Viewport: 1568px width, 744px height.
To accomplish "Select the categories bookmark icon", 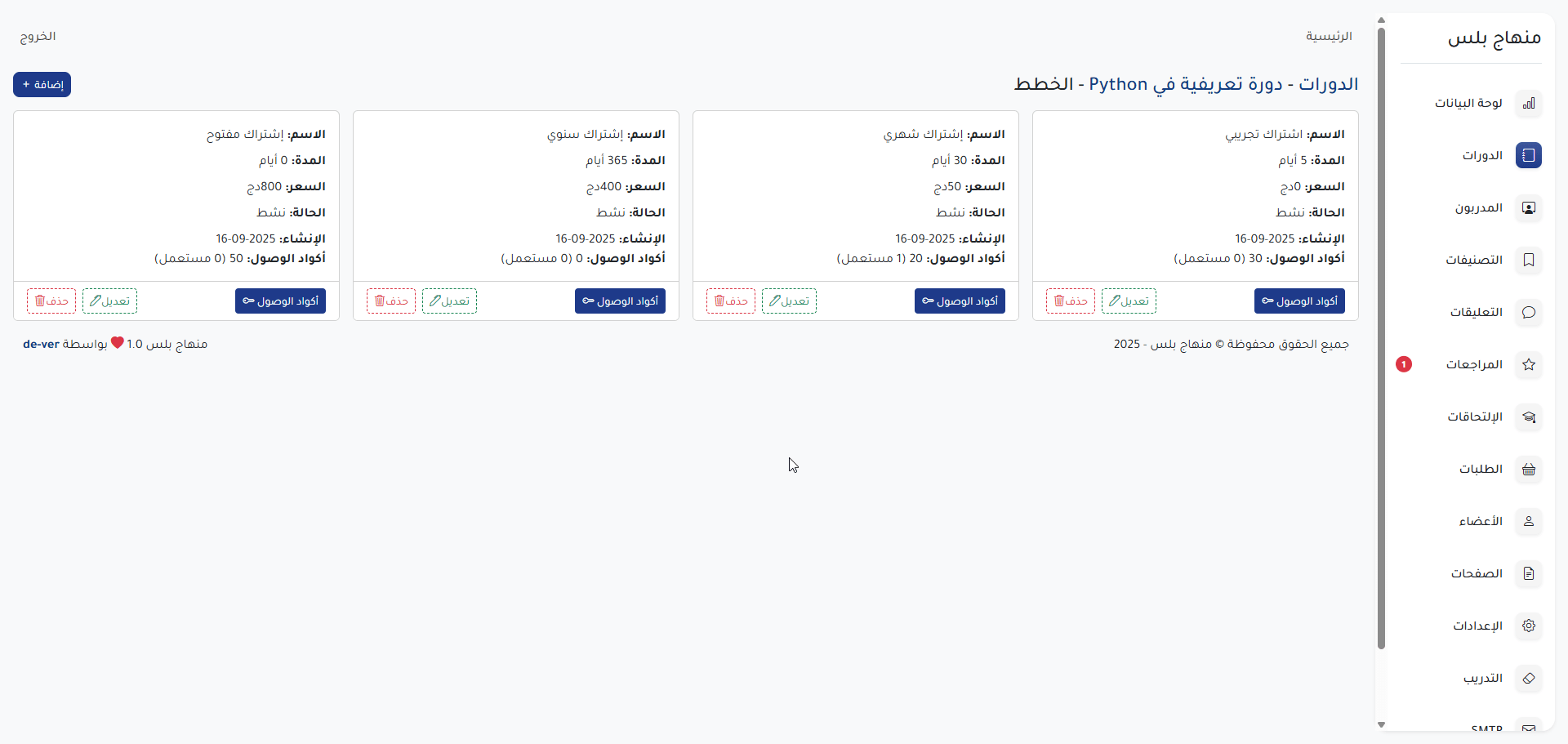I will pos(1528,260).
